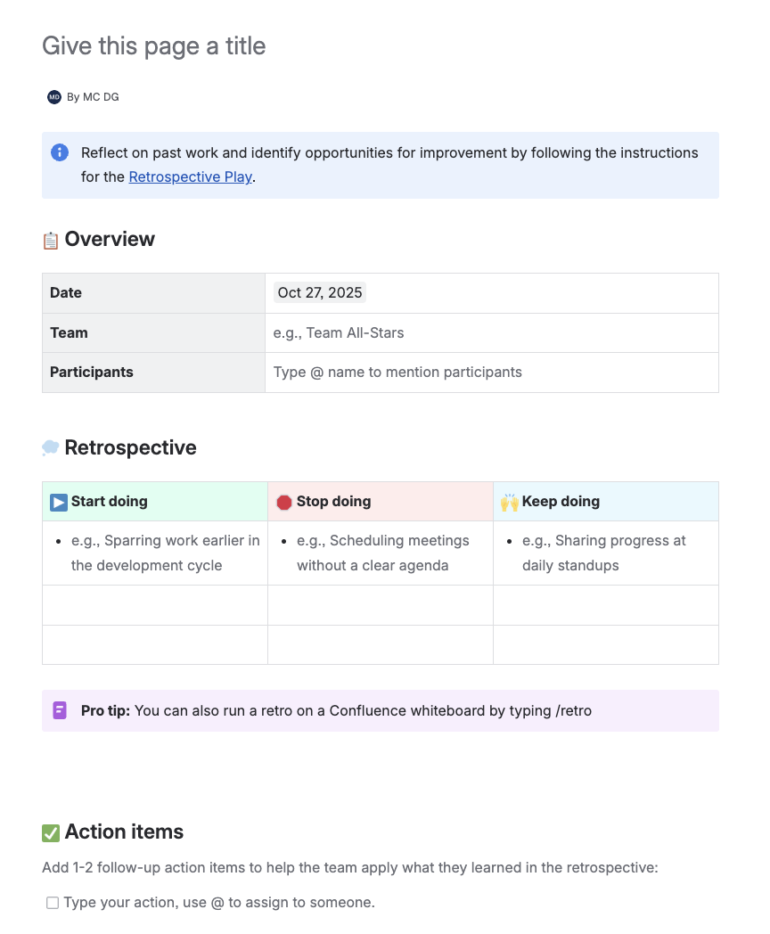Click the purple note icon in the Pro tip panel

click(x=58, y=711)
